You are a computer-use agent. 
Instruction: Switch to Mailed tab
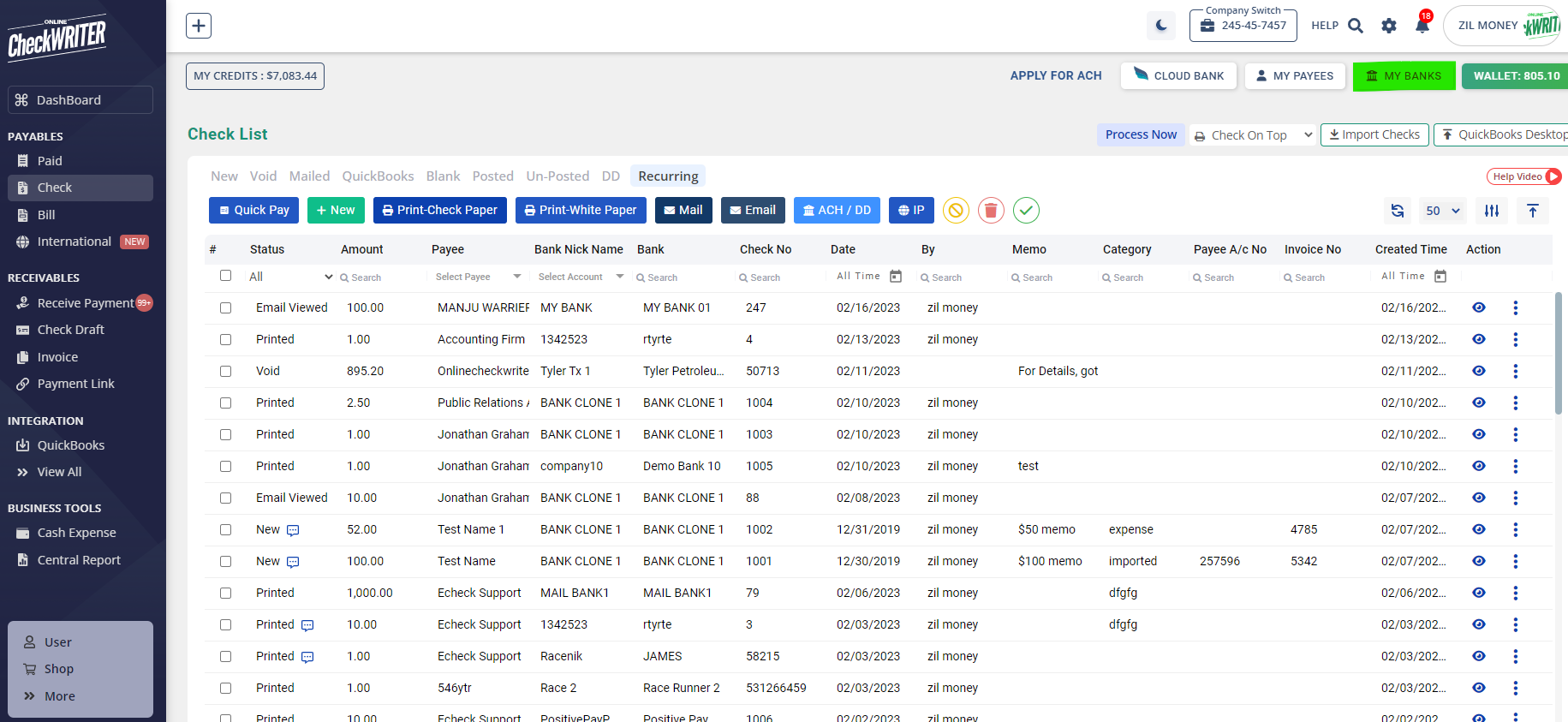coord(309,176)
